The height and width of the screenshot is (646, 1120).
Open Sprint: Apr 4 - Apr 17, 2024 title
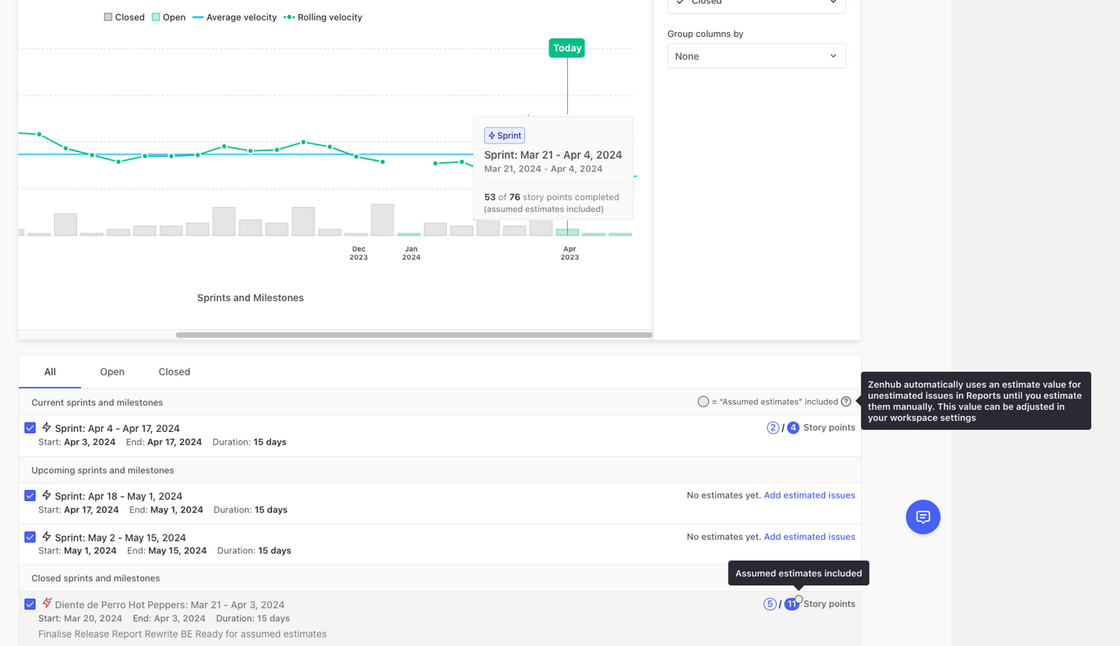[117, 428]
